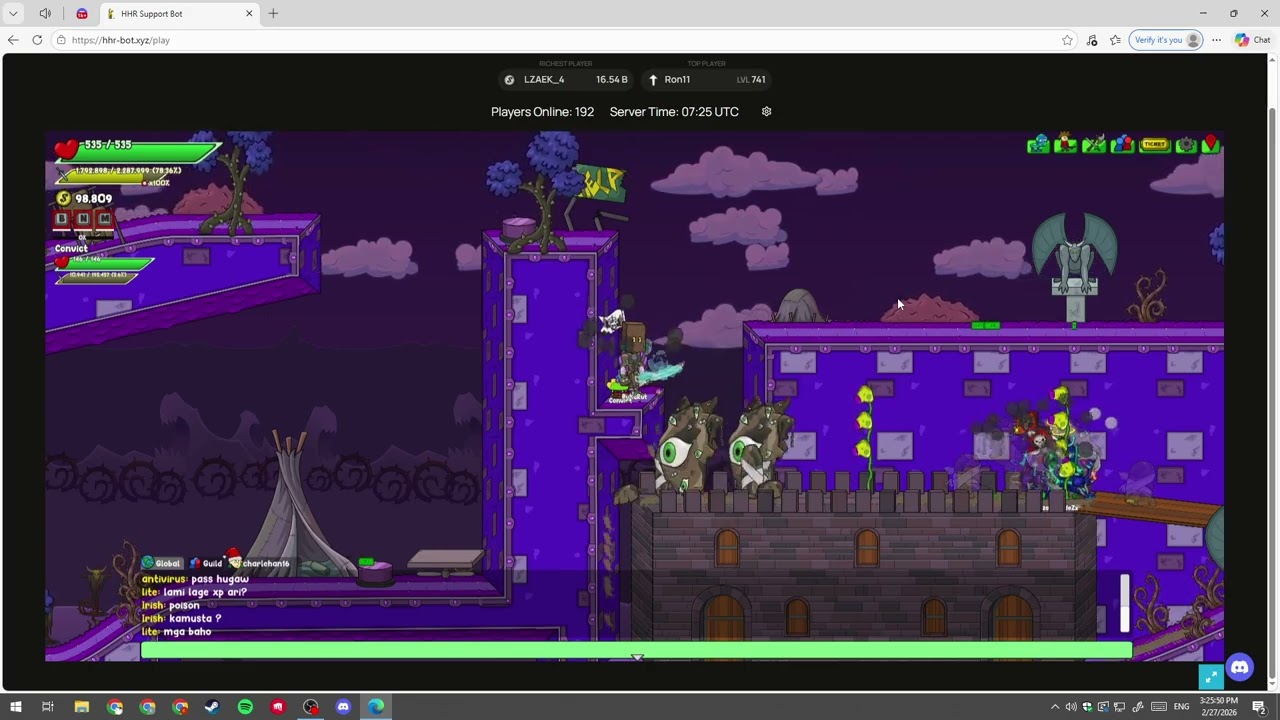The height and width of the screenshot is (720, 1280).
Task: Click the green chat input bar
Action: pyautogui.click(x=636, y=650)
